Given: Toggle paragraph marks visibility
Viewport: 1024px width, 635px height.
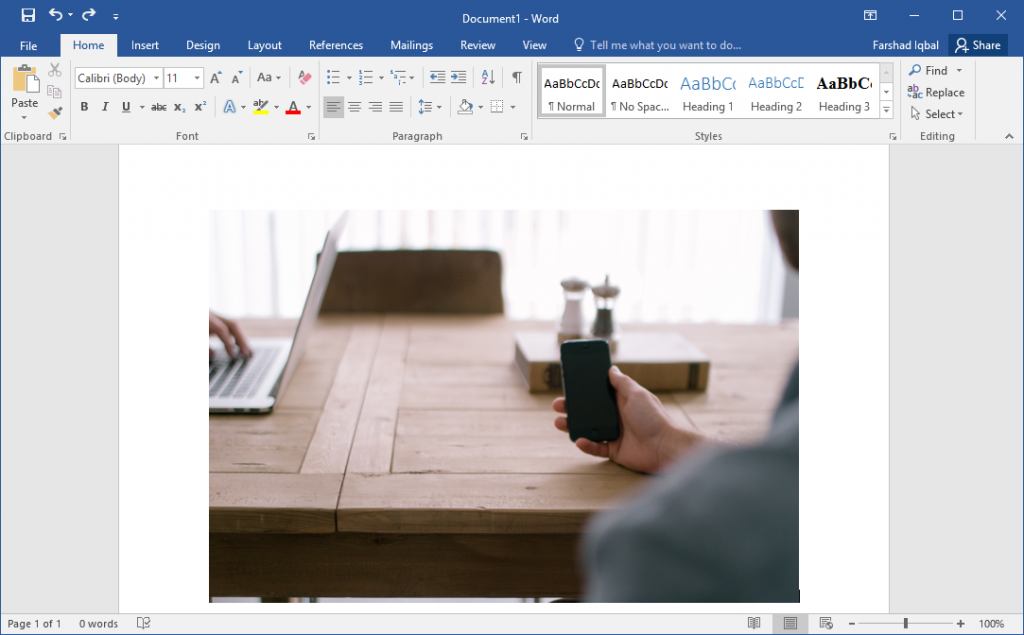Looking at the screenshot, I should 516,77.
